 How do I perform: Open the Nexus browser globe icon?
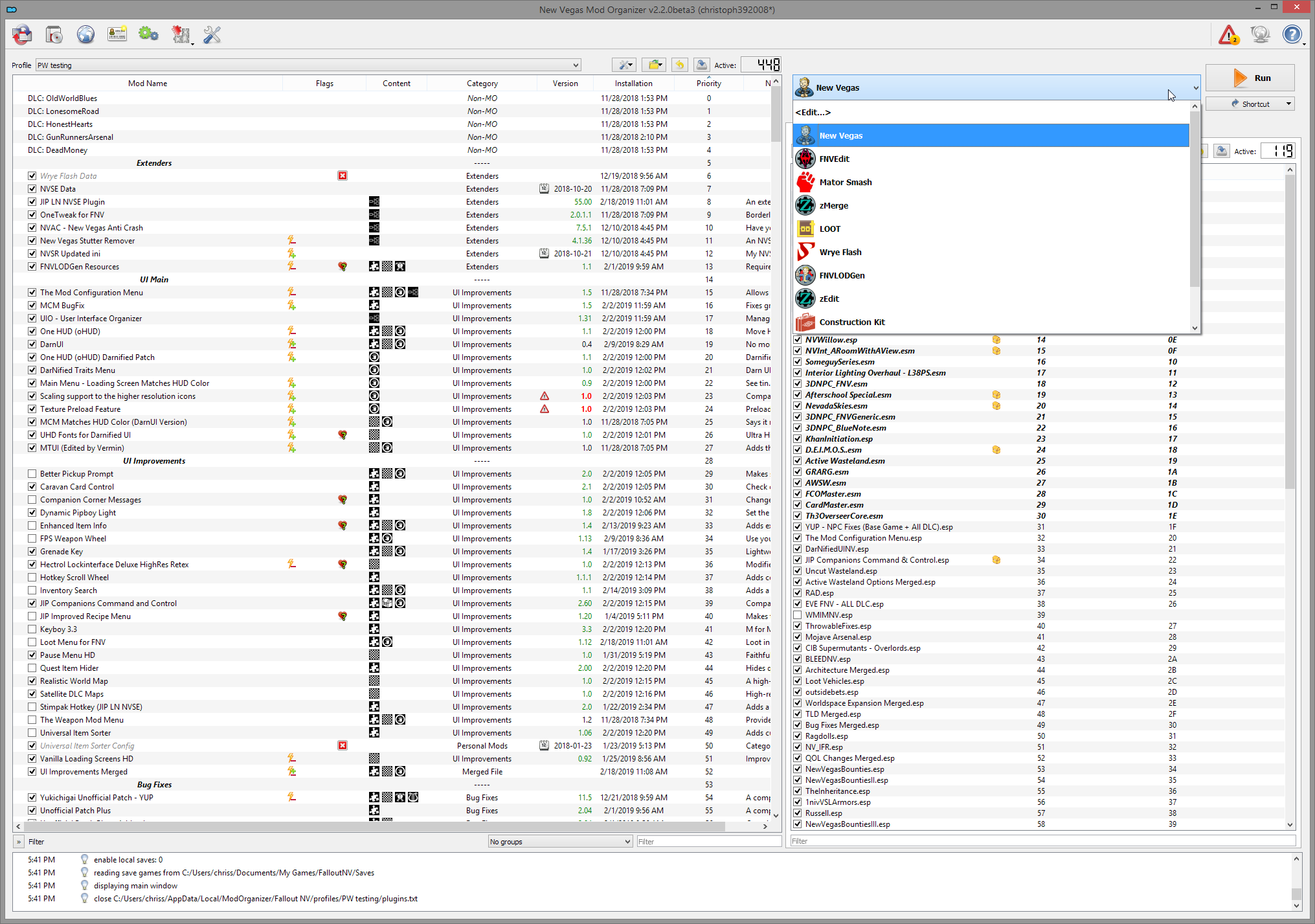85,34
